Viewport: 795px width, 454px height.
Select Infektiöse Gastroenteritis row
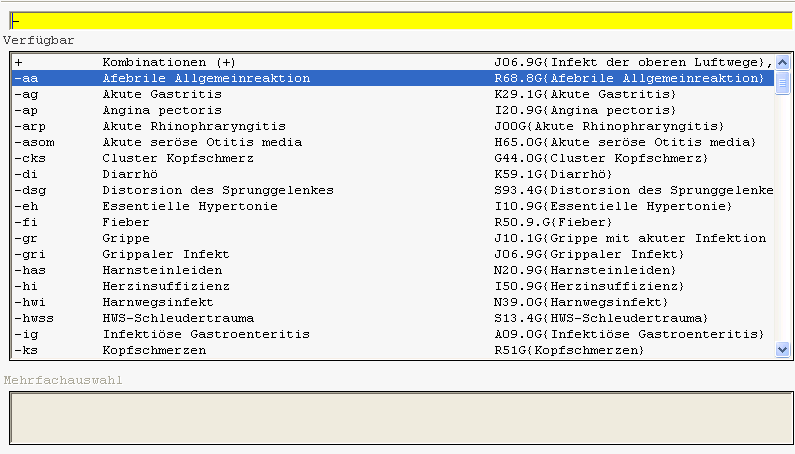393,334
